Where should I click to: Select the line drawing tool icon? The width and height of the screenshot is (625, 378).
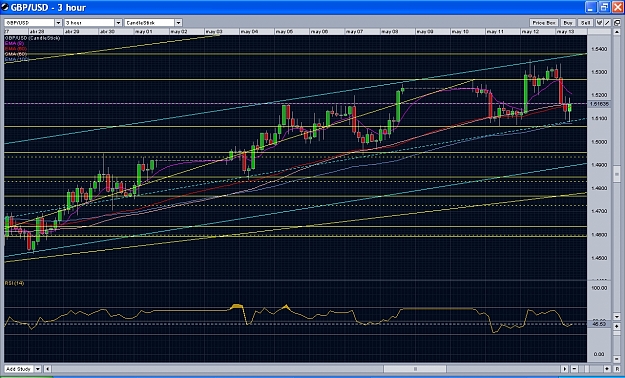607,23
